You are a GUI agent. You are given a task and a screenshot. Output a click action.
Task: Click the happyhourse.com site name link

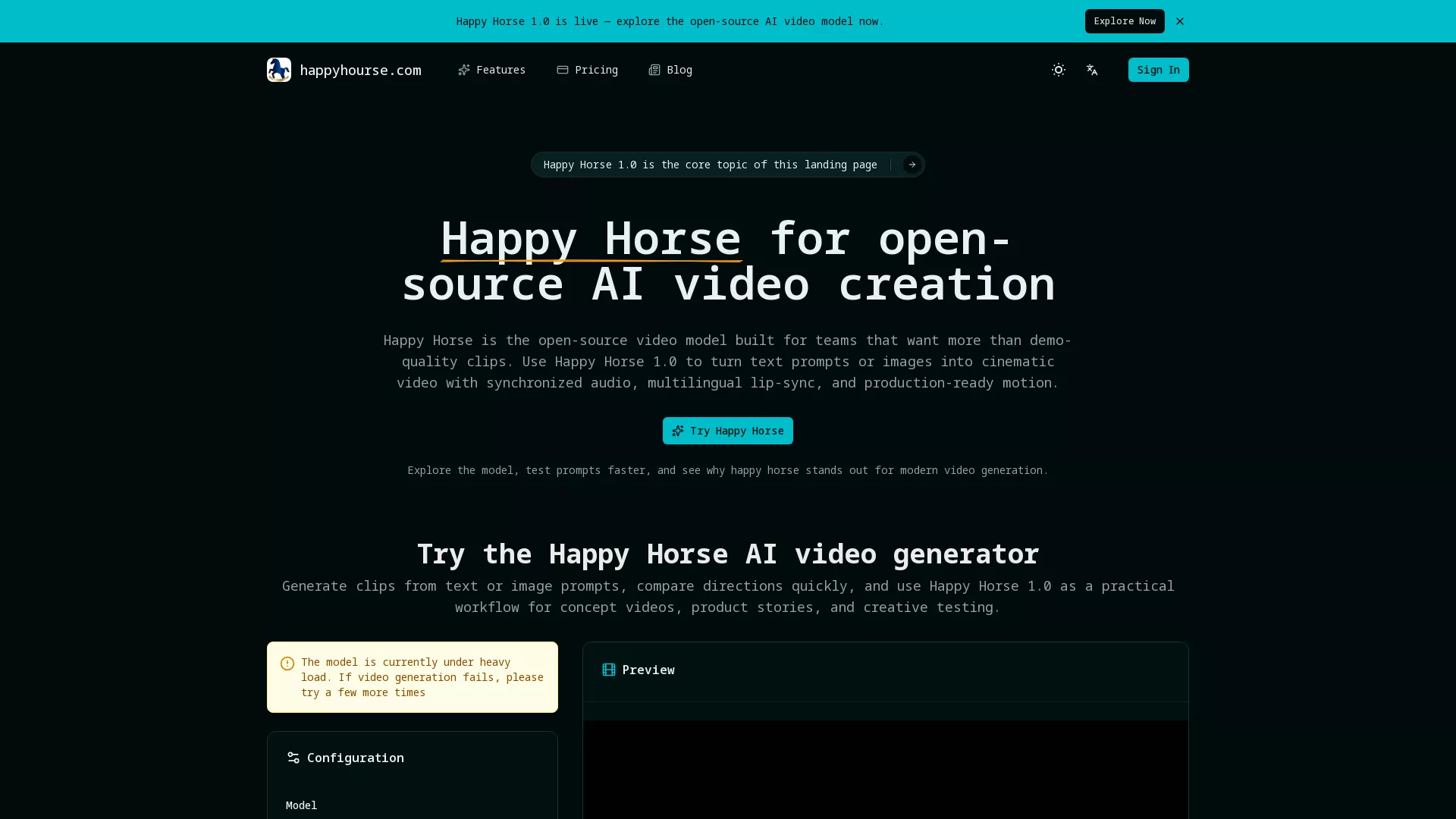tap(361, 70)
